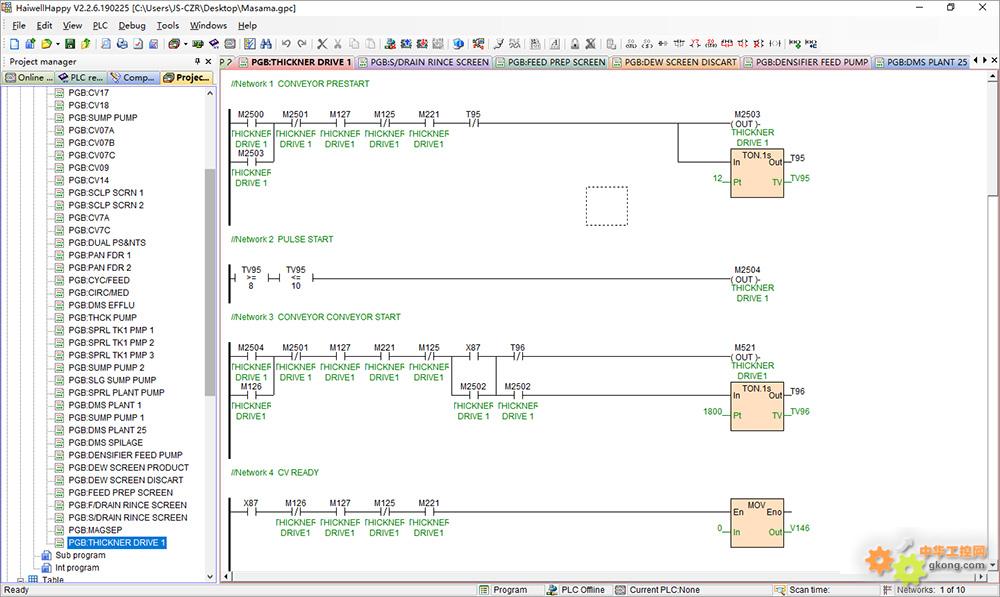Switch to PGB:DMS PLANT 25 editor tab

(x=921, y=62)
